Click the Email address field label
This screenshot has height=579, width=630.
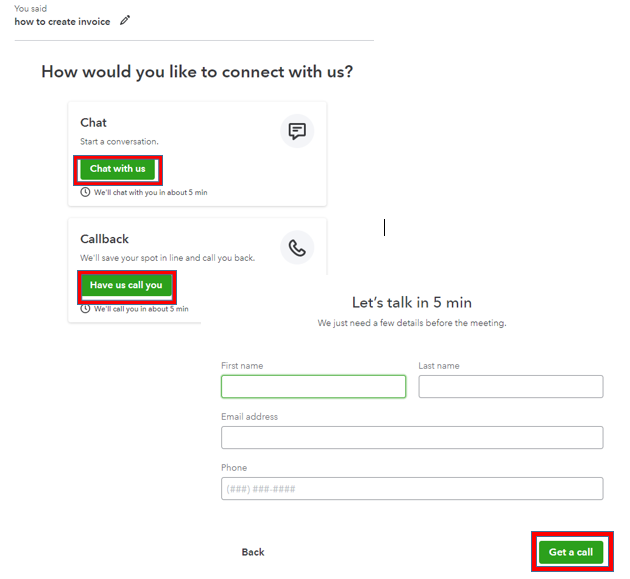pos(249,417)
